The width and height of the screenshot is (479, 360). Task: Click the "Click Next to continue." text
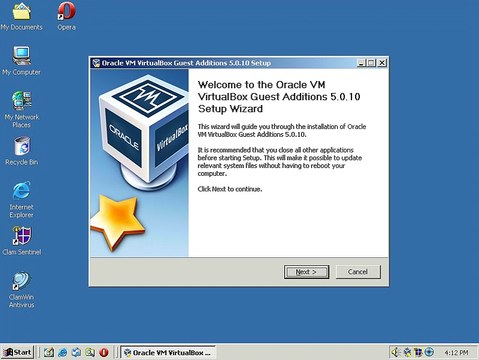point(230,189)
